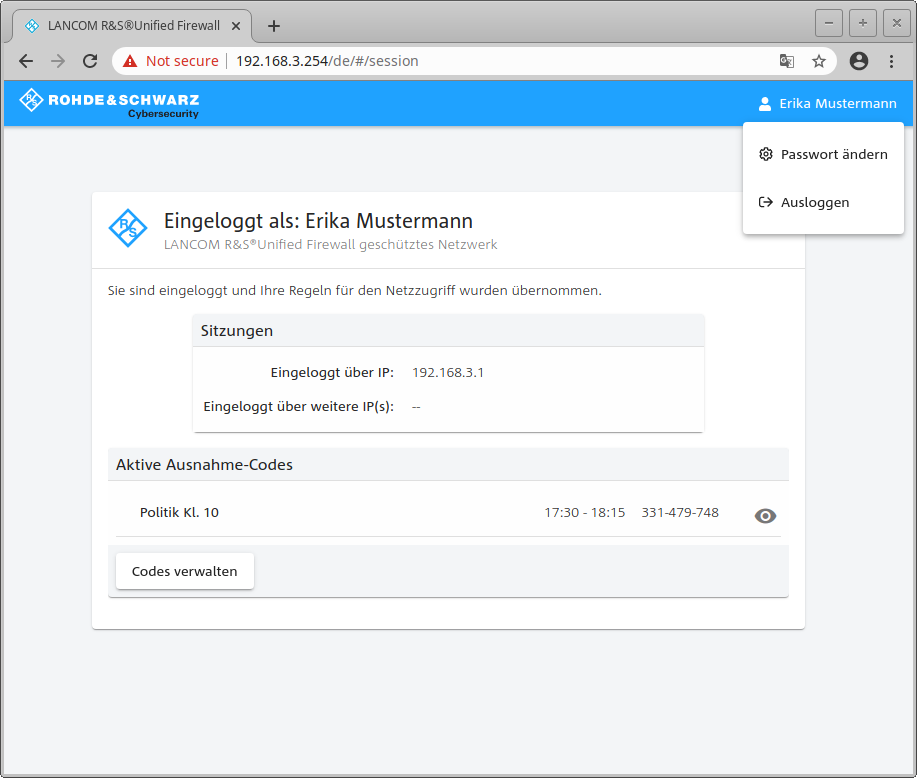The width and height of the screenshot is (917, 778).
Task: Click the user avatar icon beside Erika Mustermann
Action: pos(765,103)
